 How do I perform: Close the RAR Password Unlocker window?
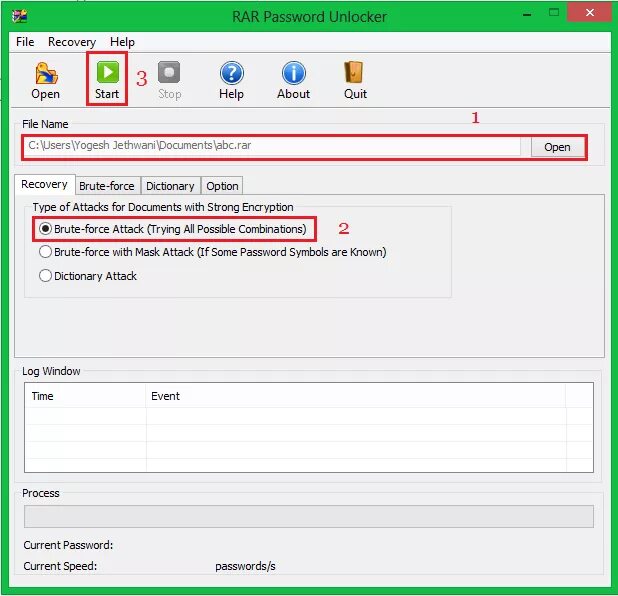[x=590, y=13]
